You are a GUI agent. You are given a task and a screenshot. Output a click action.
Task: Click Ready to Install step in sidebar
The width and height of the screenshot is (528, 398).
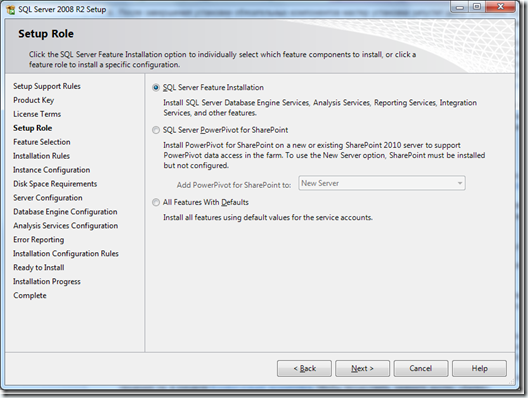tap(39, 268)
